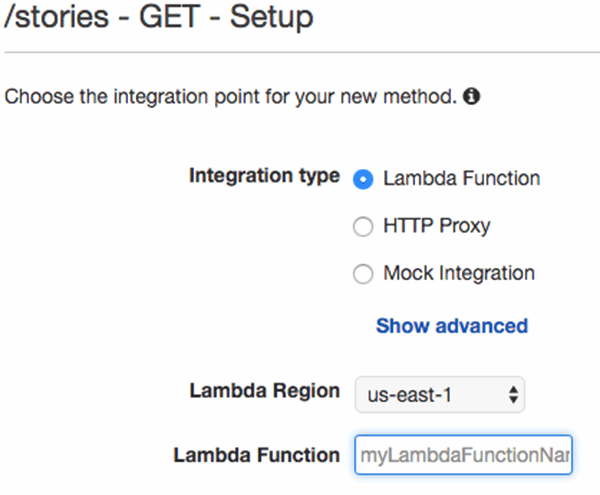600x495 pixels.
Task: Click us-east-1 value in region selector
Action: pyautogui.click(x=408, y=395)
